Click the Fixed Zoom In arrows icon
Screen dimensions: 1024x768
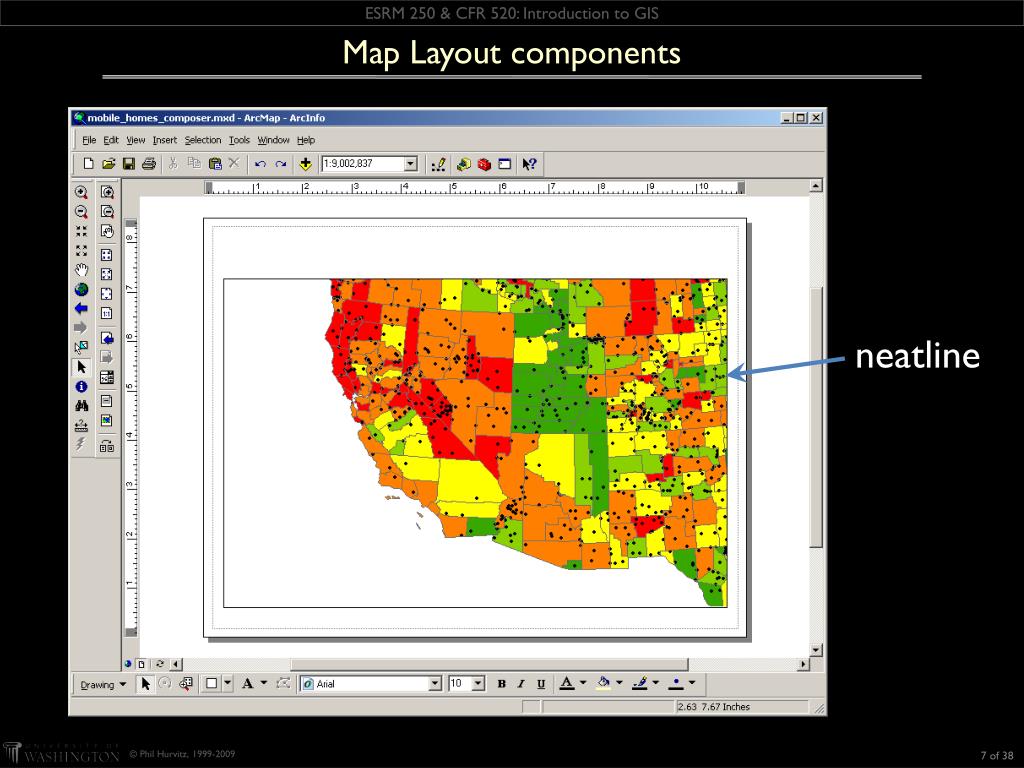(x=81, y=231)
